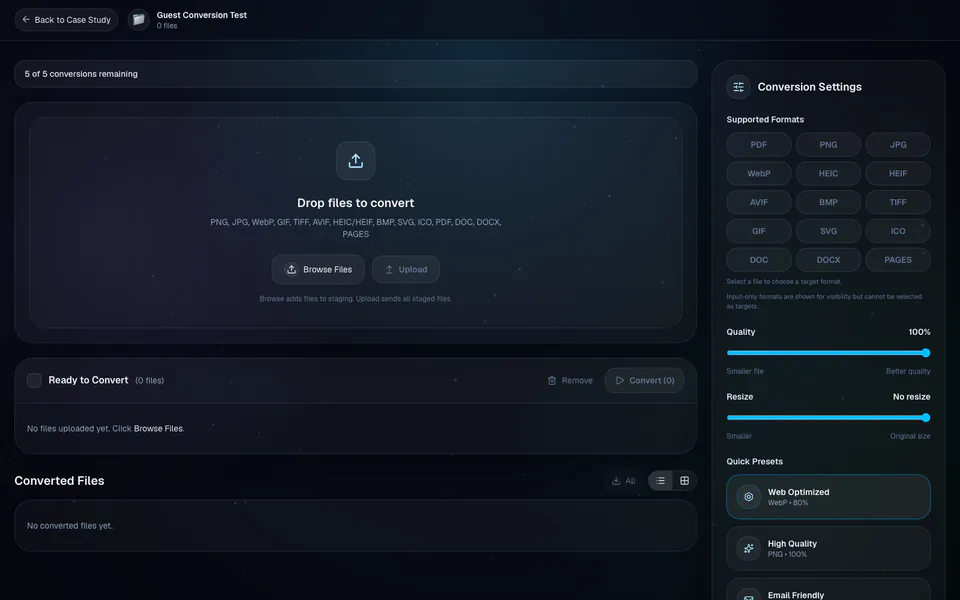The width and height of the screenshot is (960, 600).
Task: Click the Email Friendly preset icon
Action: pyautogui.click(x=748, y=597)
